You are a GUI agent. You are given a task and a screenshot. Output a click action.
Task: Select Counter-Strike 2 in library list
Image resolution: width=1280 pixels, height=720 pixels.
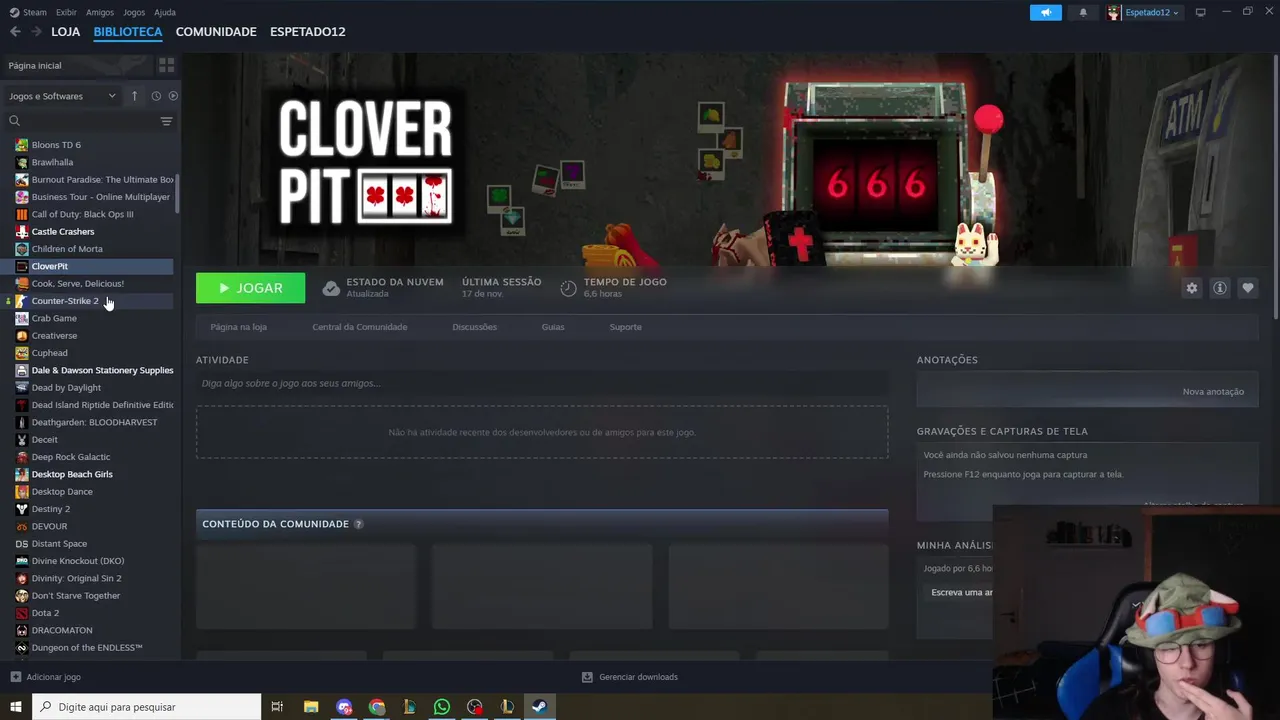click(x=65, y=301)
